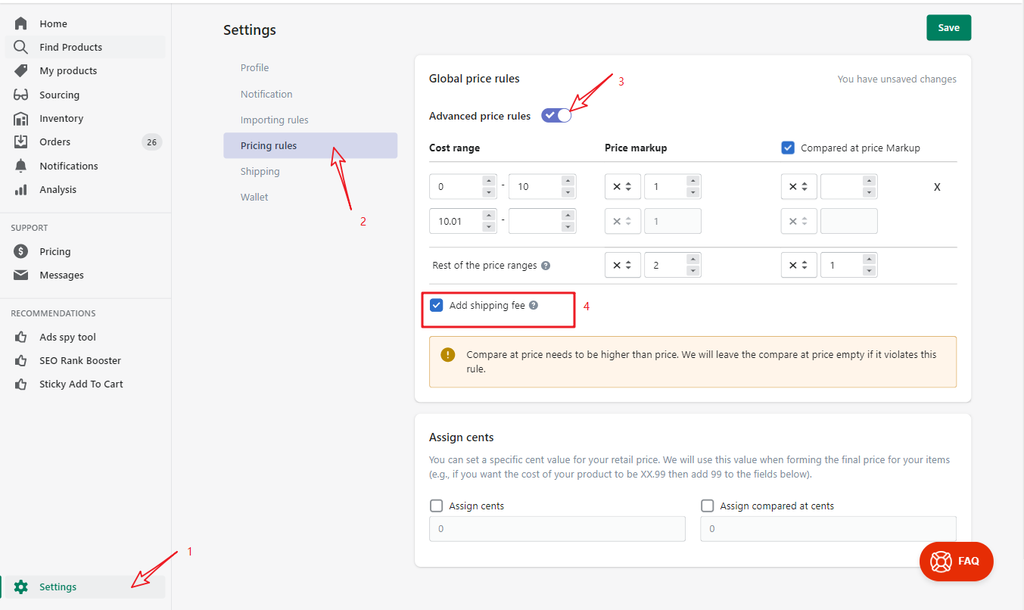This screenshot has height=610, width=1024.
Task: Open Inventory building icon
Action: tap(21, 119)
